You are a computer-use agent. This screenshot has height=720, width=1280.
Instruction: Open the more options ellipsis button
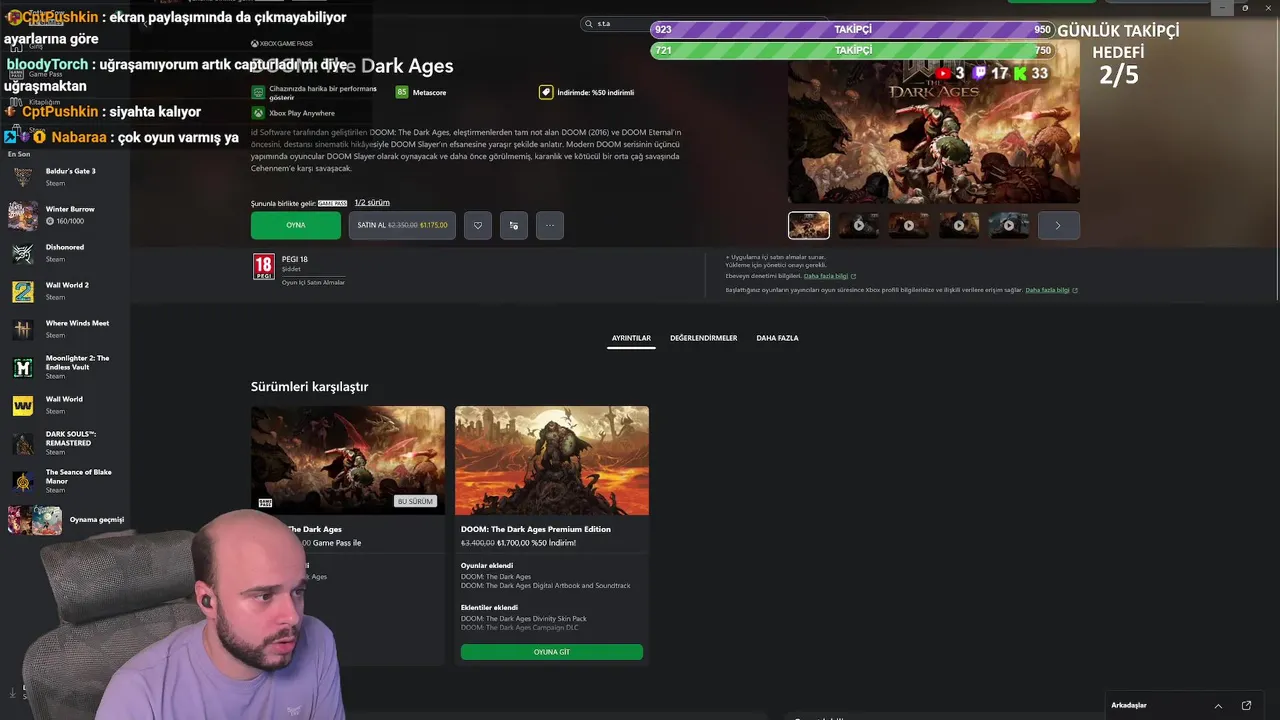tap(550, 225)
